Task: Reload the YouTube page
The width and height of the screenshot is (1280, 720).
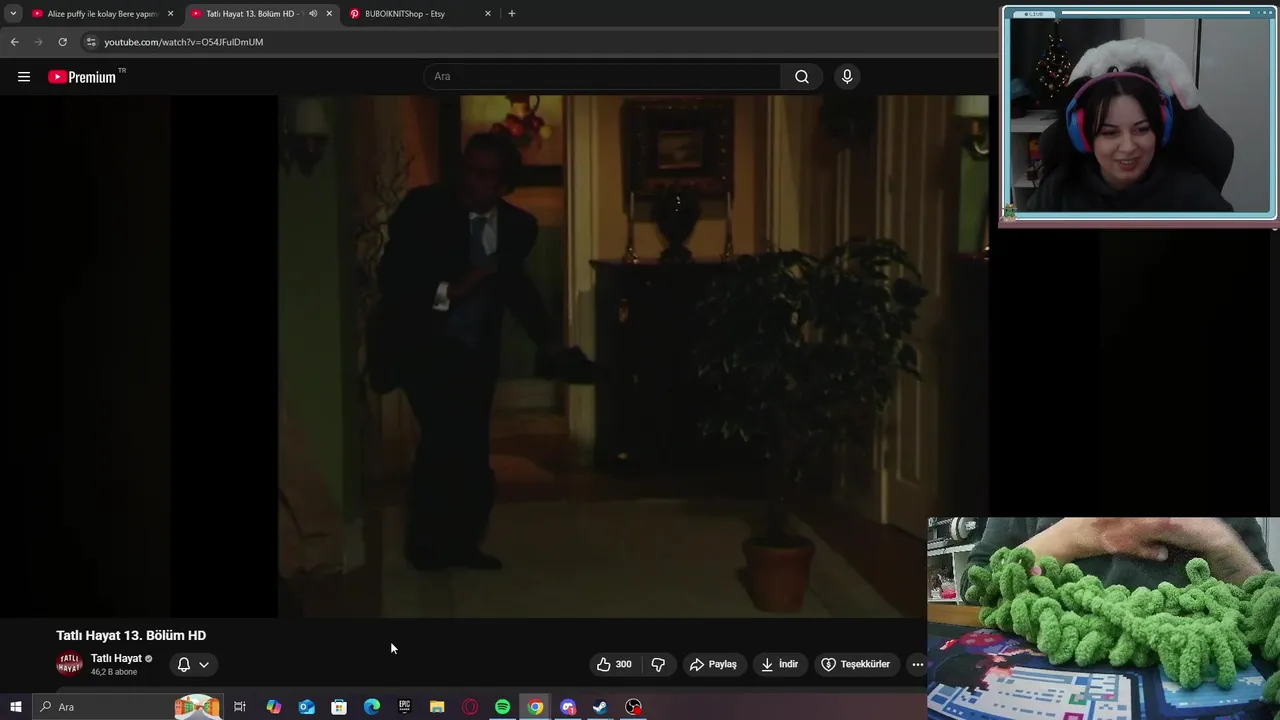Action: pyautogui.click(x=62, y=42)
